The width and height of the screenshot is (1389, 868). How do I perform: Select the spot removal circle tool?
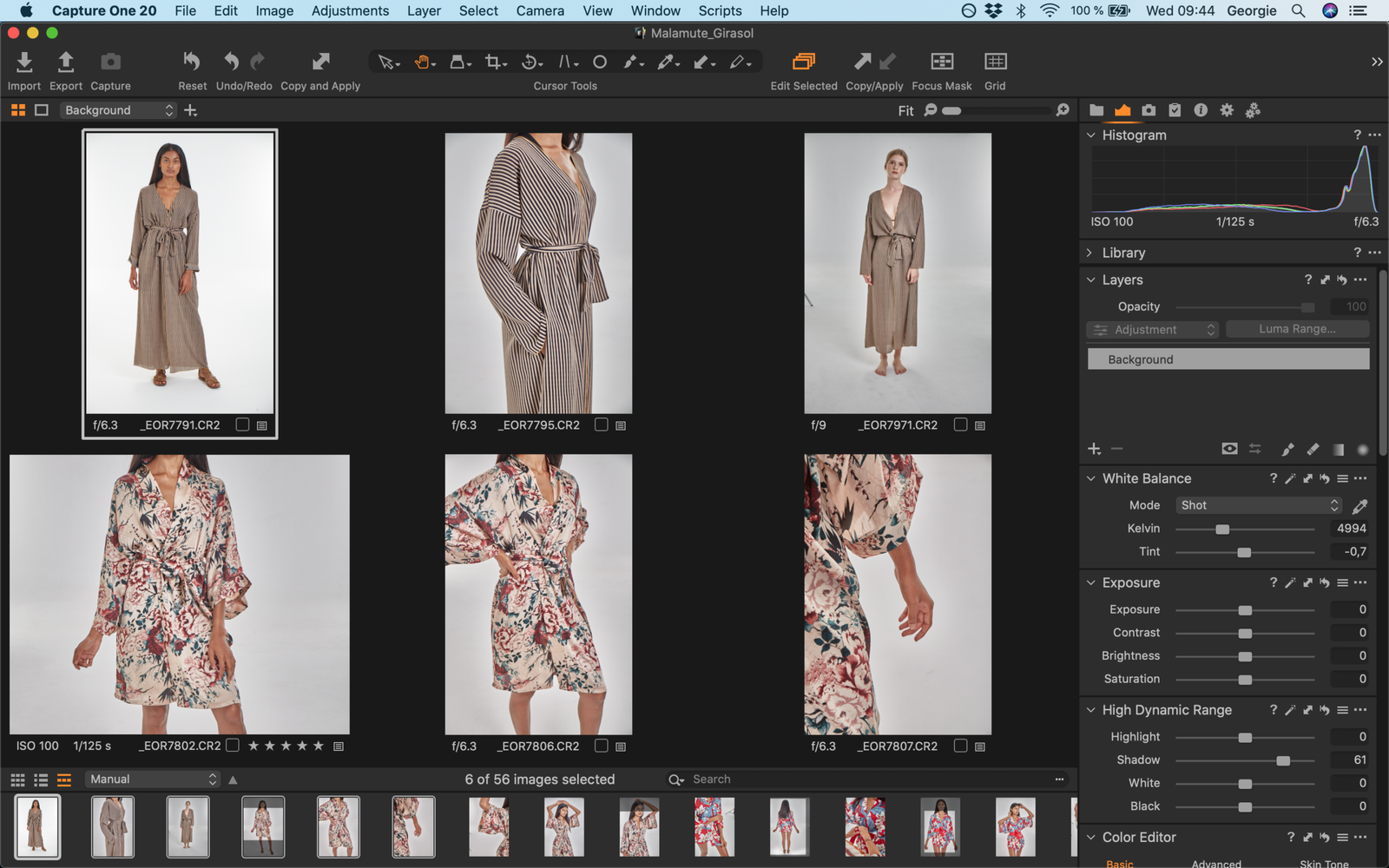point(600,62)
